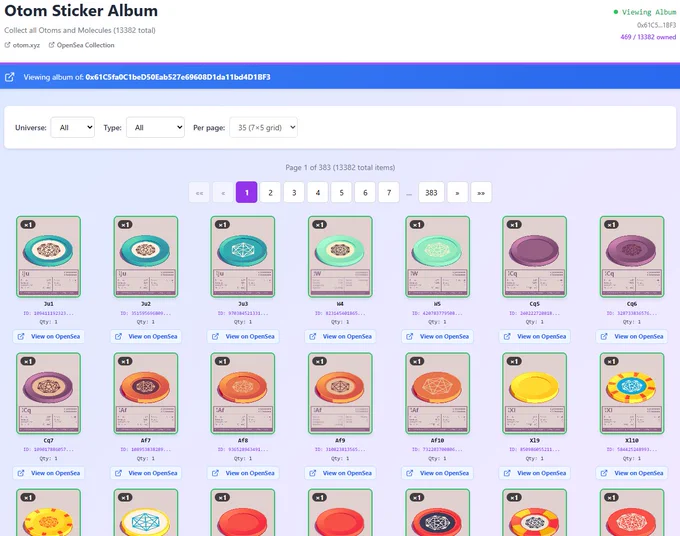View W5 on OpenSea
The width and height of the screenshot is (680, 536).
tap(437, 337)
